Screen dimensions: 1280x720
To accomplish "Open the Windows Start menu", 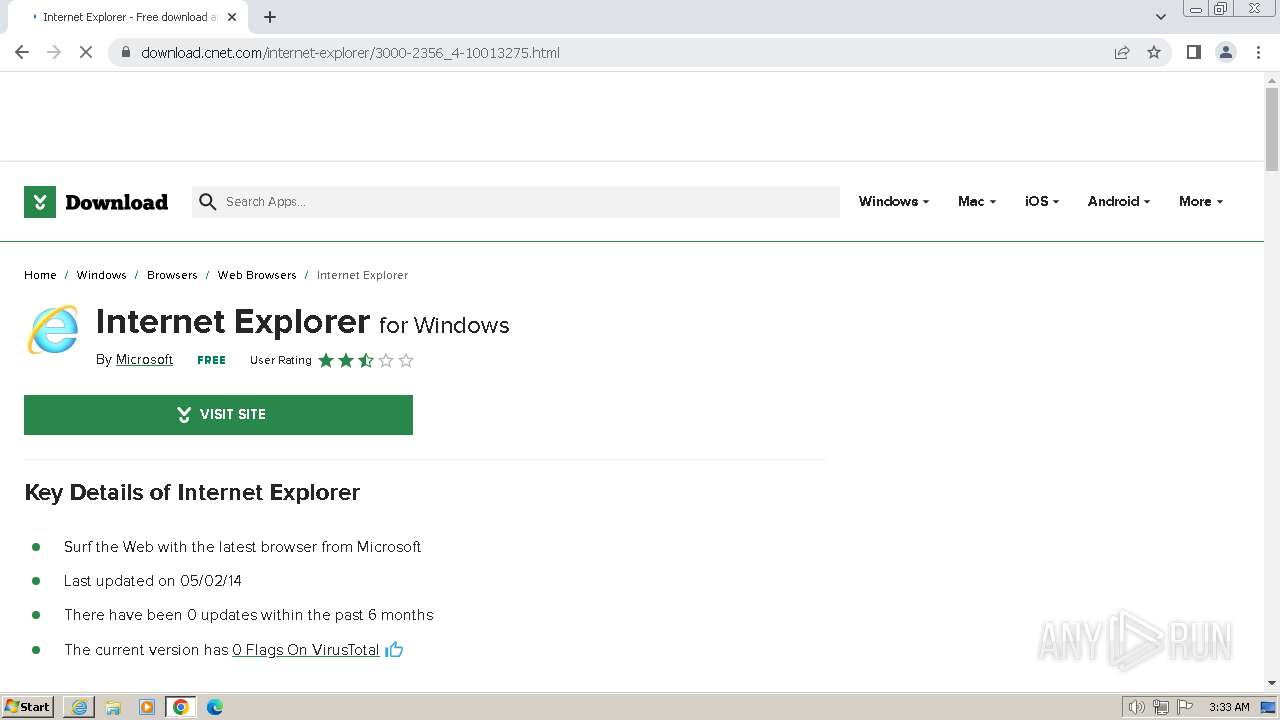I will click(x=28, y=707).
